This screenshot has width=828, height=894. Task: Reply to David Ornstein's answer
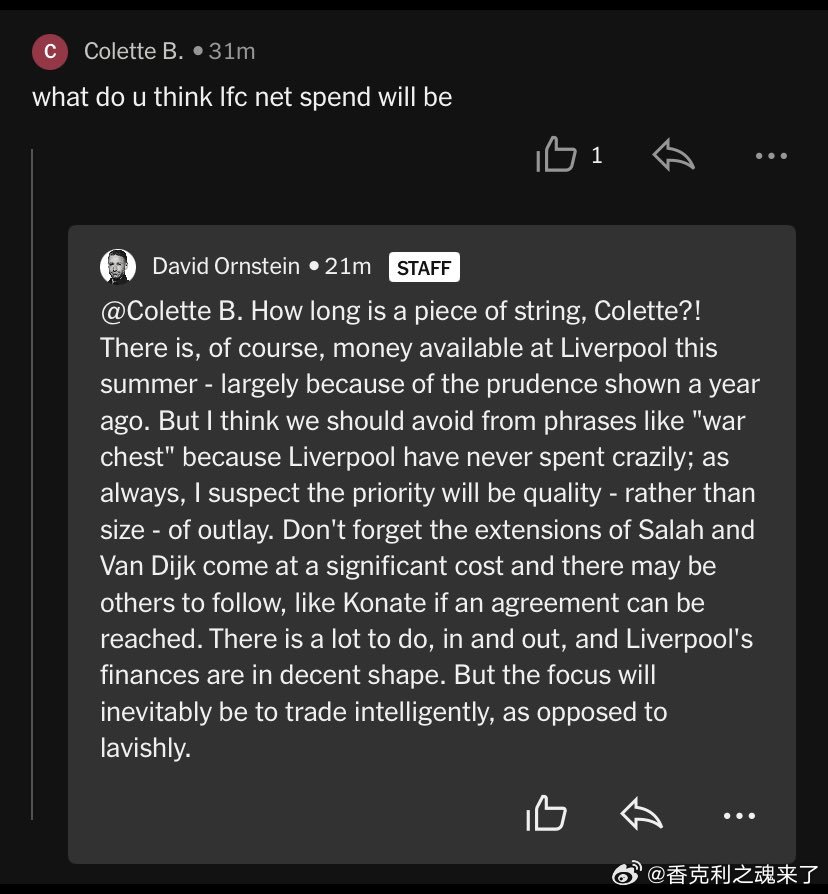(x=642, y=815)
